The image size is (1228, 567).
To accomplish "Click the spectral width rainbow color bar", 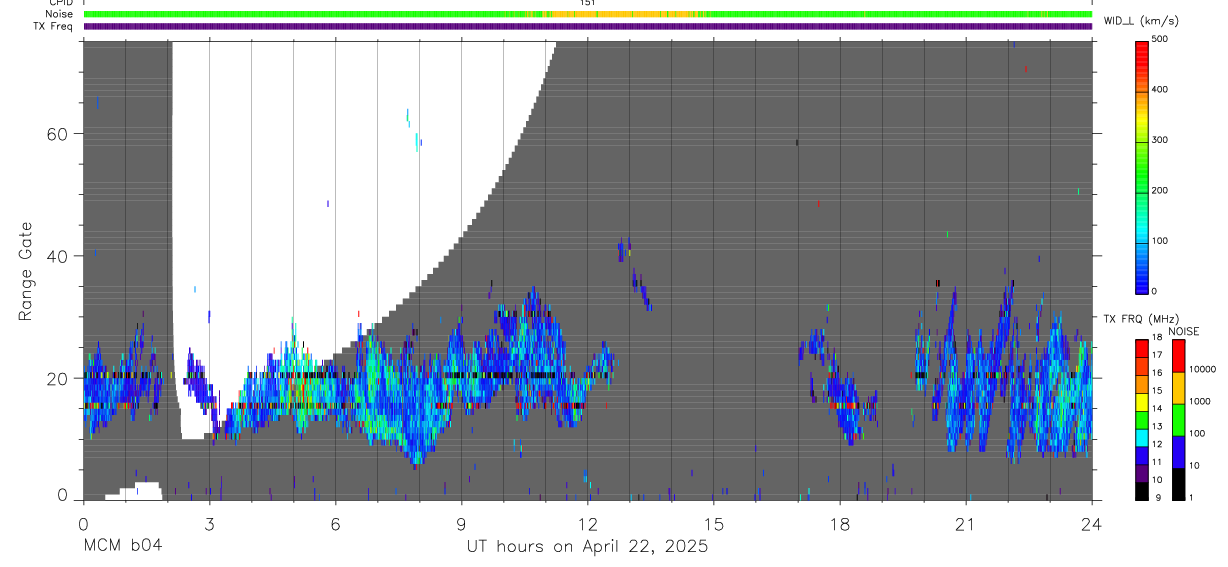I will click(x=1142, y=166).
